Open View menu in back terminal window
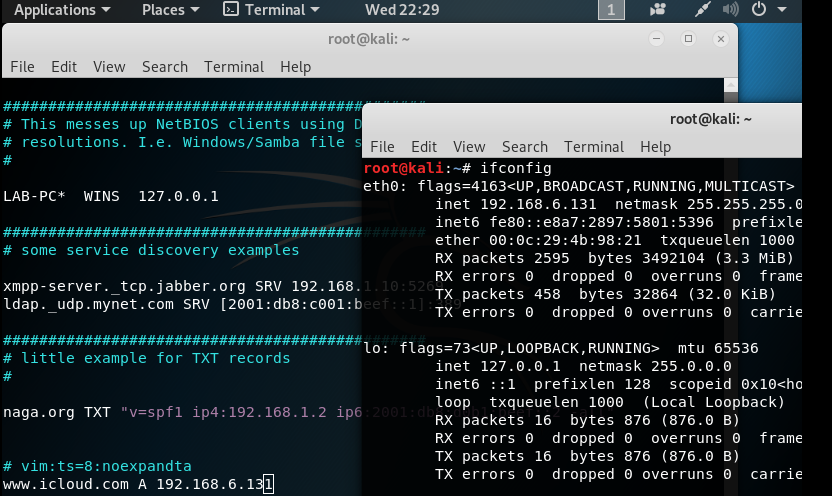Image resolution: width=832 pixels, height=496 pixels. point(109,67)
